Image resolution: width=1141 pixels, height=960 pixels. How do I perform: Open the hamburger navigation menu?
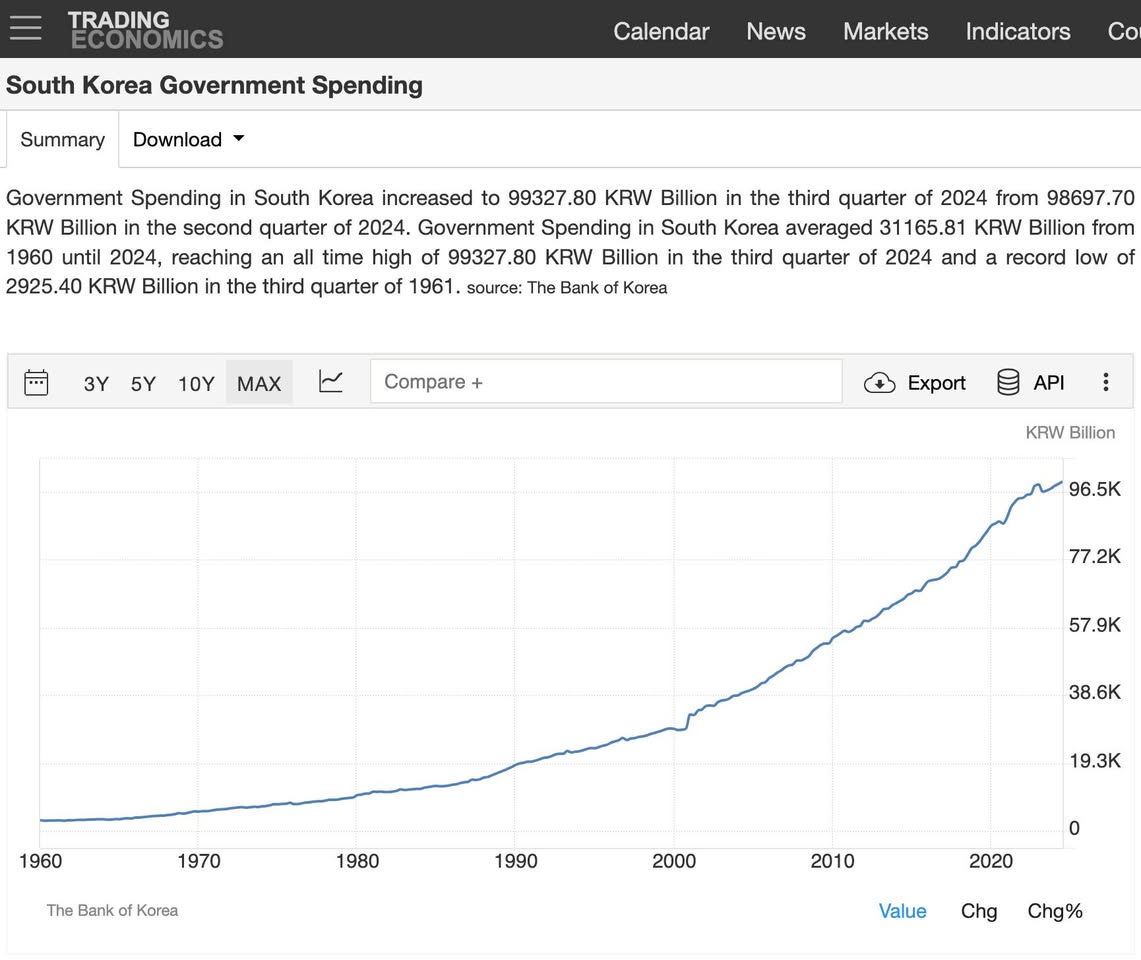pos(25,28)
